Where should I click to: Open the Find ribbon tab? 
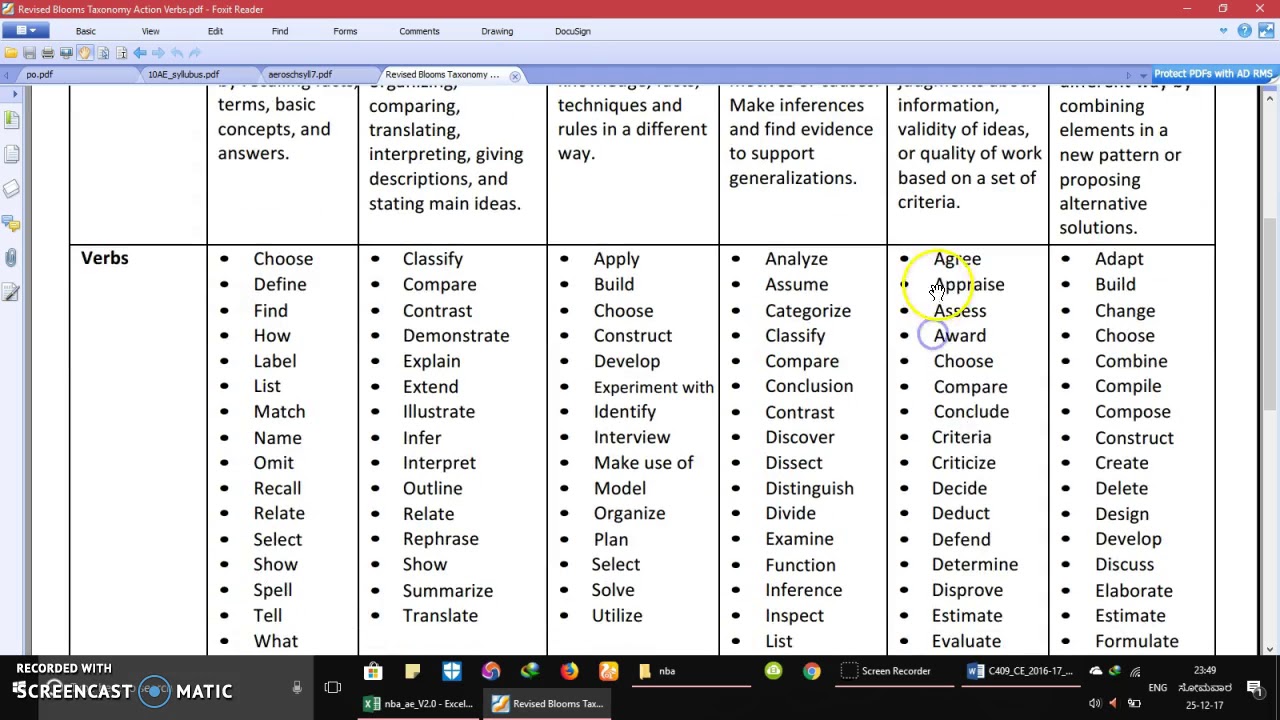280,31
